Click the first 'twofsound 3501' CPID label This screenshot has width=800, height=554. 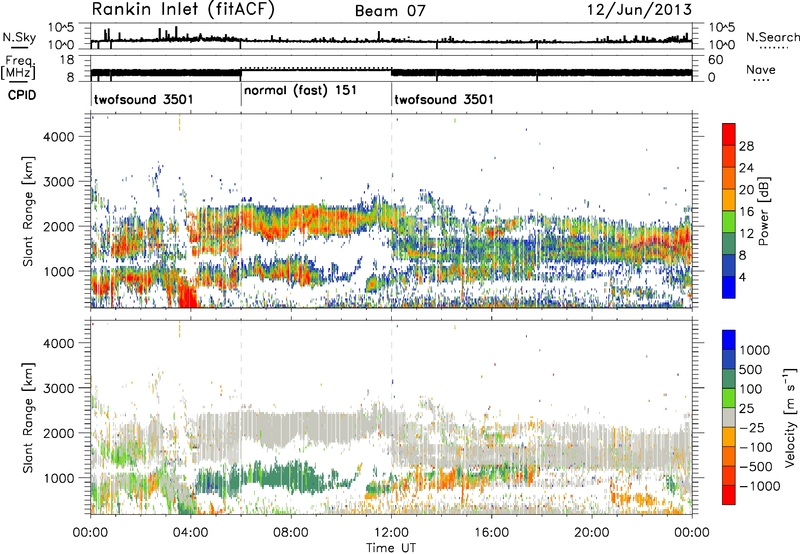pyautogui.click(x=144, y=99)
